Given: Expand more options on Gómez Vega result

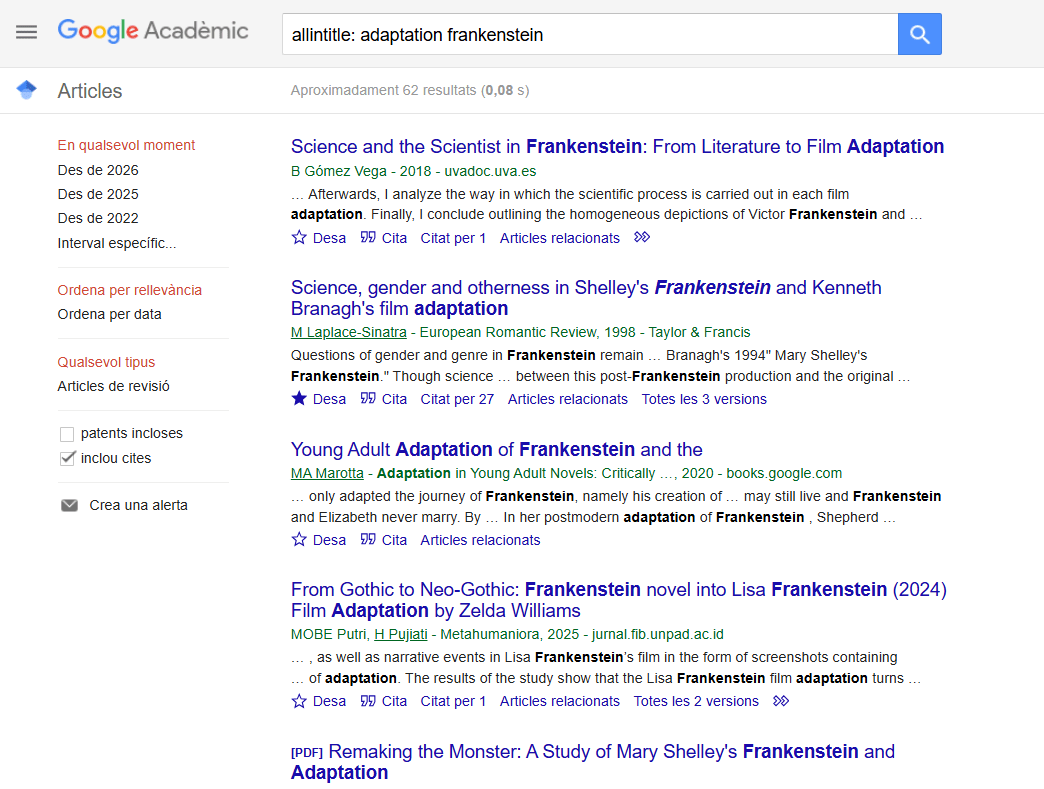Looking at the screenshot, I should point(642,238).
